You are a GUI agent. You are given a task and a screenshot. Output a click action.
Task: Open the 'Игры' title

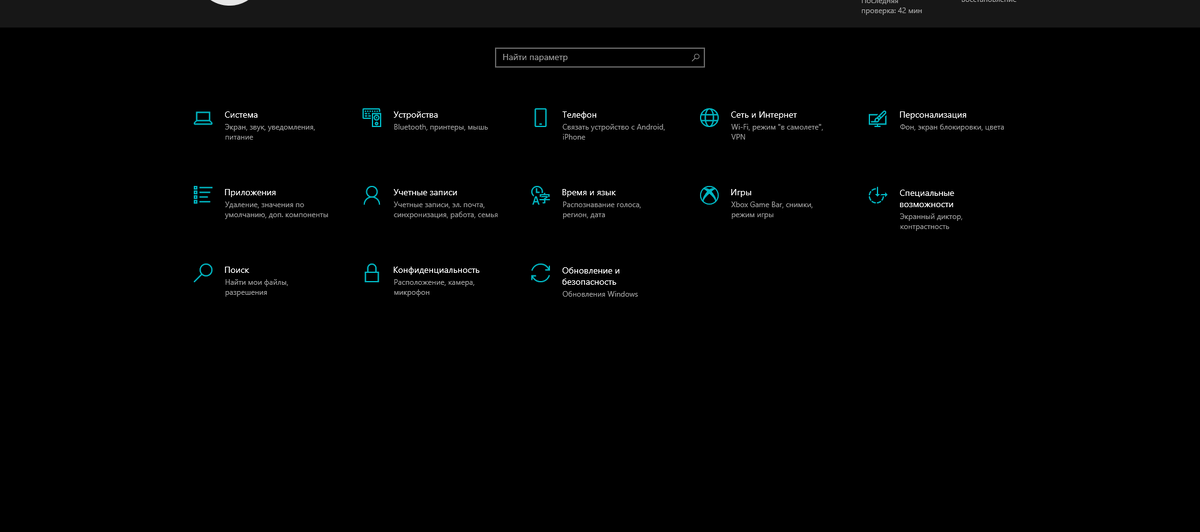(x=741, y=192)
